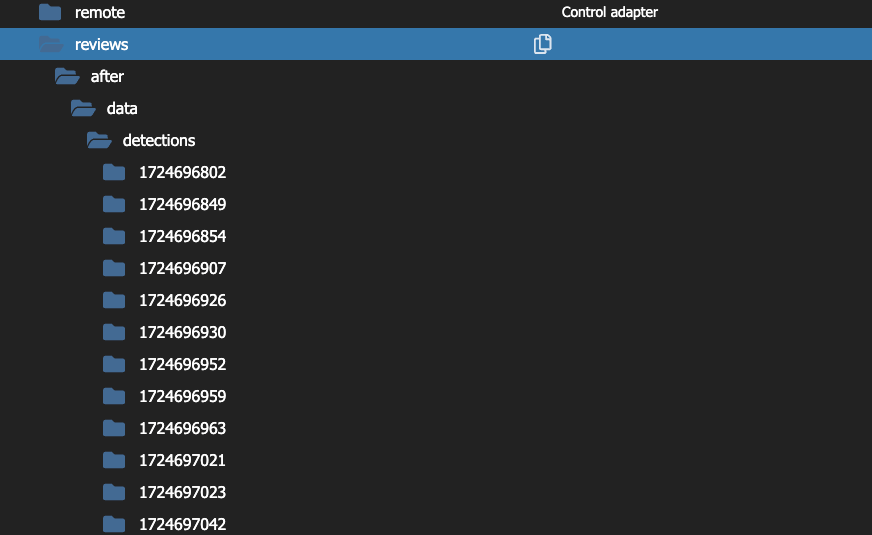Select folder name 1724696952
The image size is (872, 535).
(182, 364)
